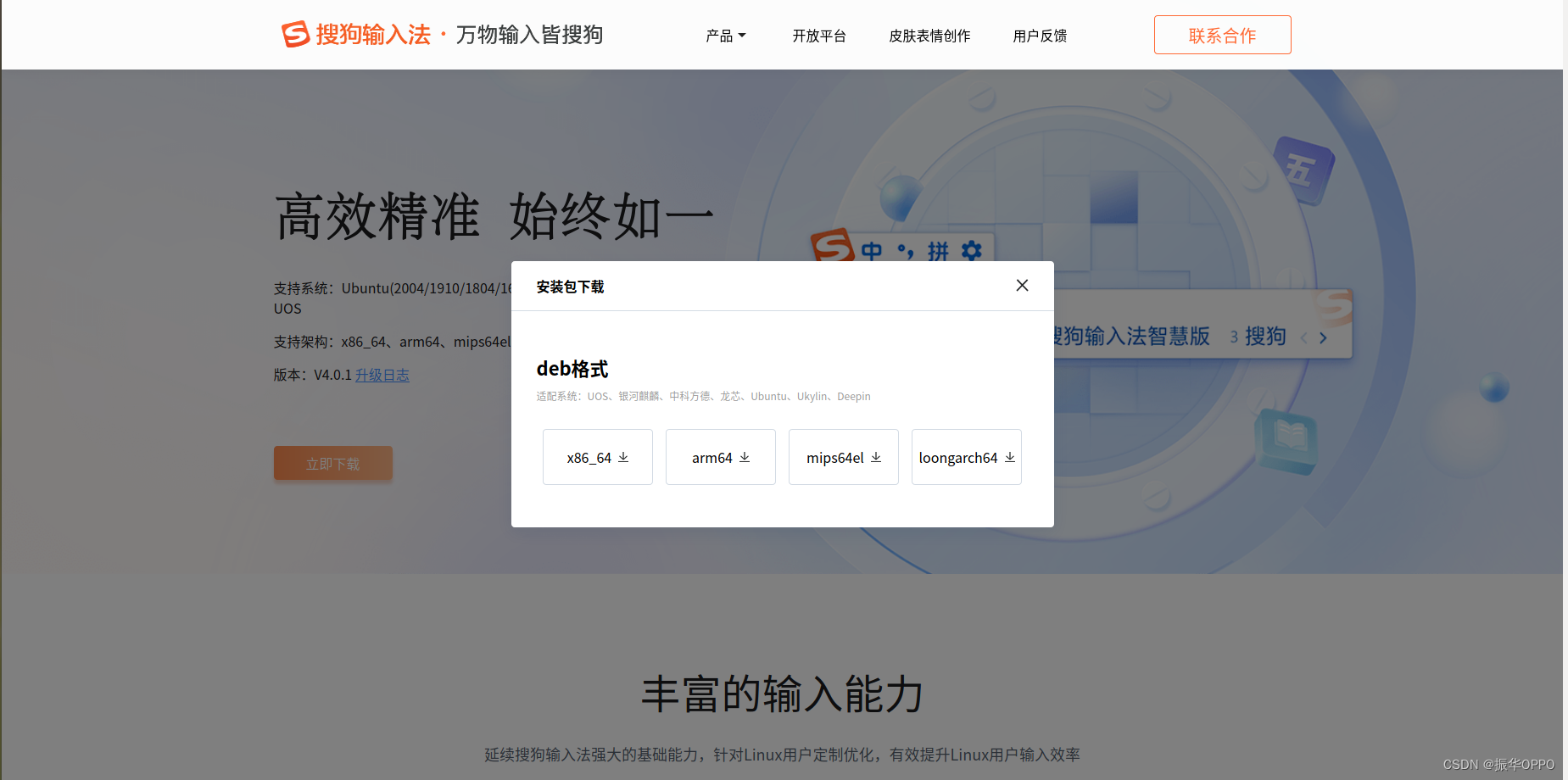Click the next candidate page arrow
The height and width of the screenshot is (780, 1568).
point(1323,337)
